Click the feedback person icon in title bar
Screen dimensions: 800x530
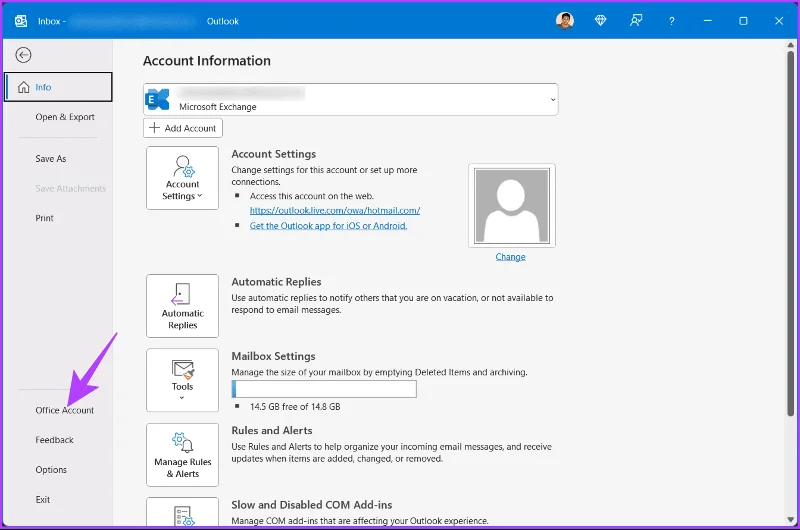[636, 21]
